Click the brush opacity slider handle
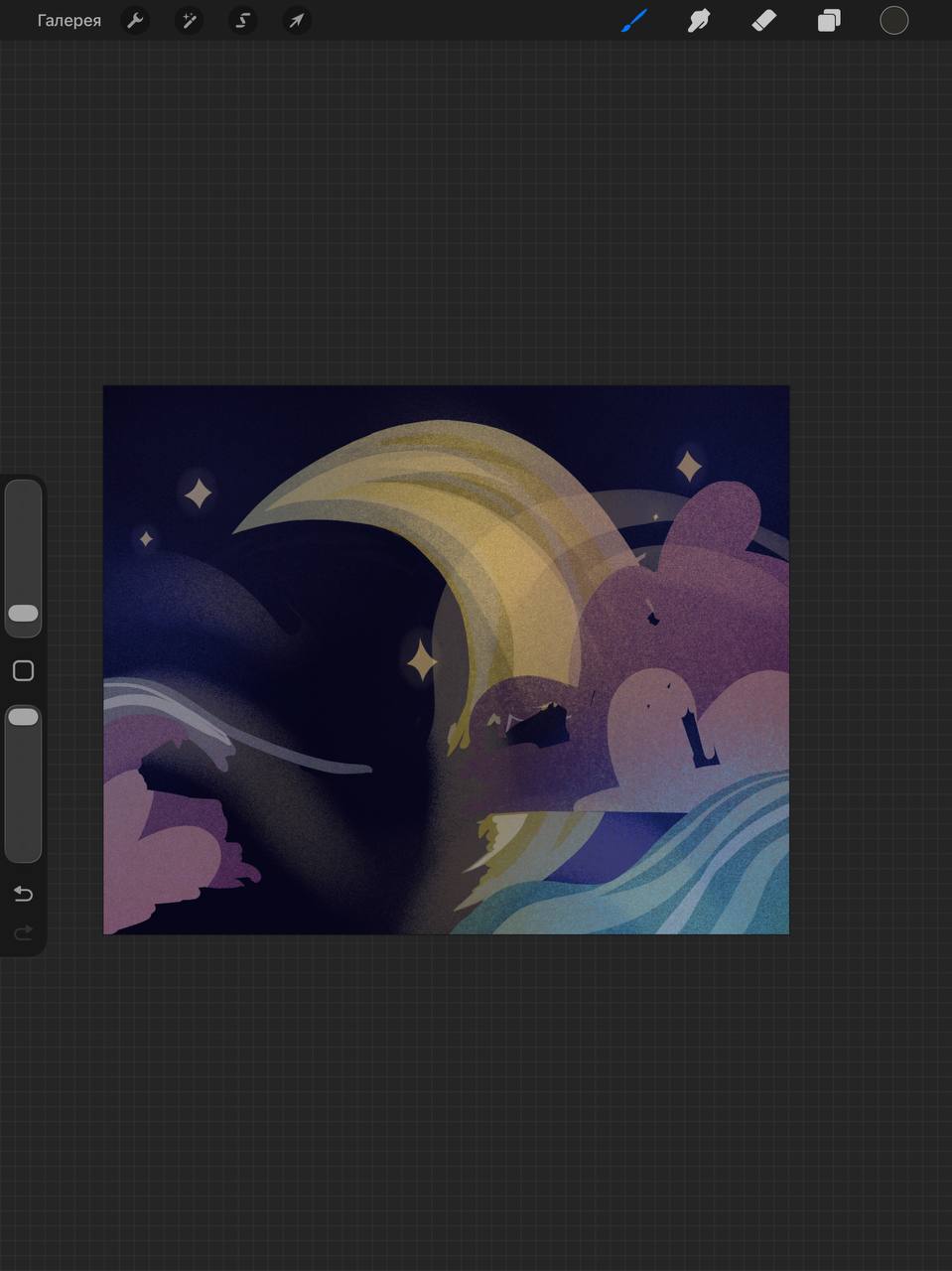This screenshot has height=1271, width=952. 23,717
